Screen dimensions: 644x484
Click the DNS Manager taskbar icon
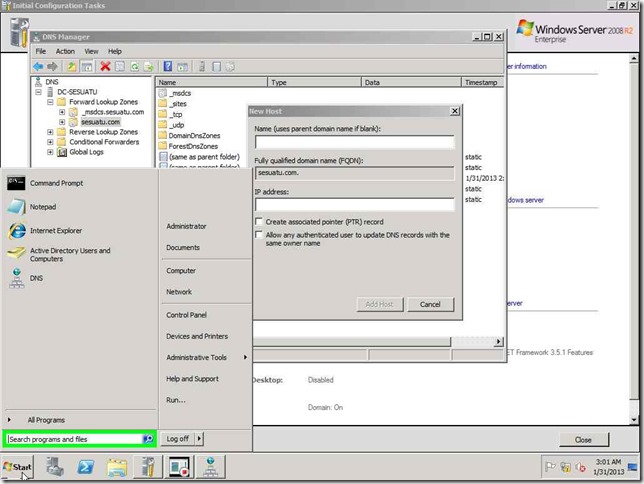(x=210, y=467)
